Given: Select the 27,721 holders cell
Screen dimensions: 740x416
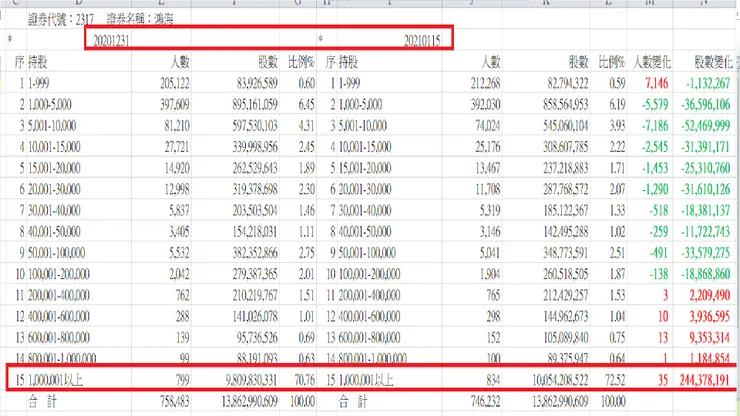Looking at the screenshot, I should [x=177, y=147].
